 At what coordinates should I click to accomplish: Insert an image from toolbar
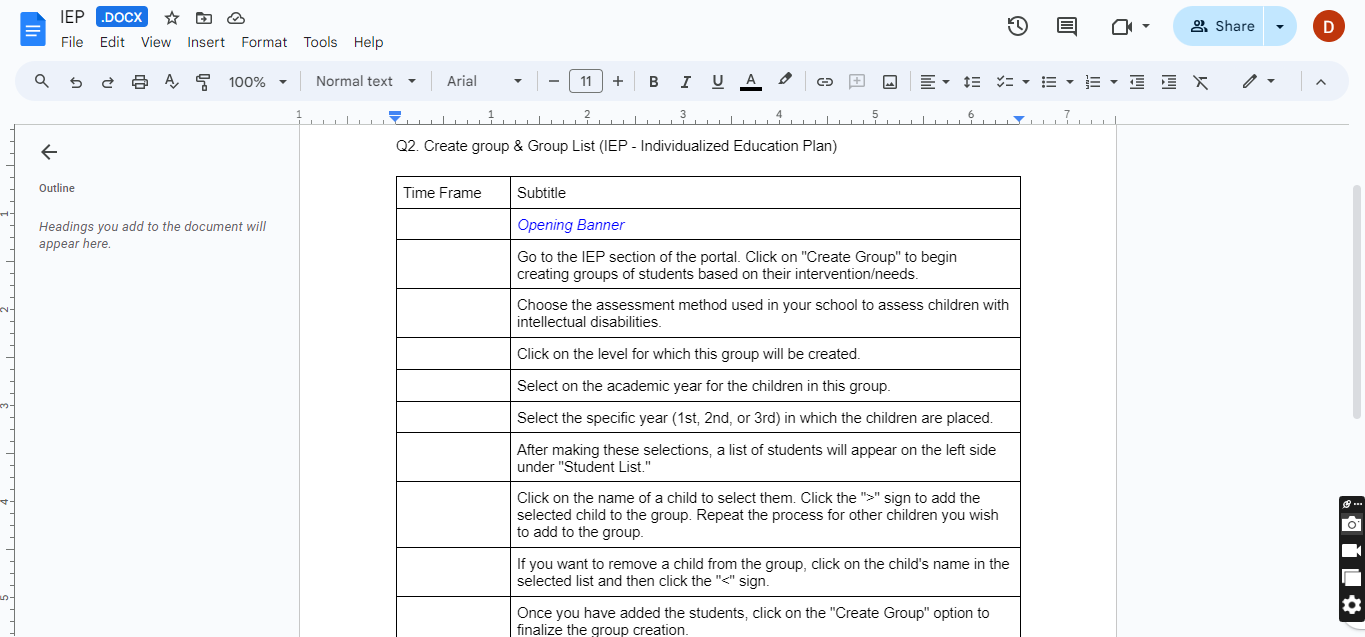[889, 82]
